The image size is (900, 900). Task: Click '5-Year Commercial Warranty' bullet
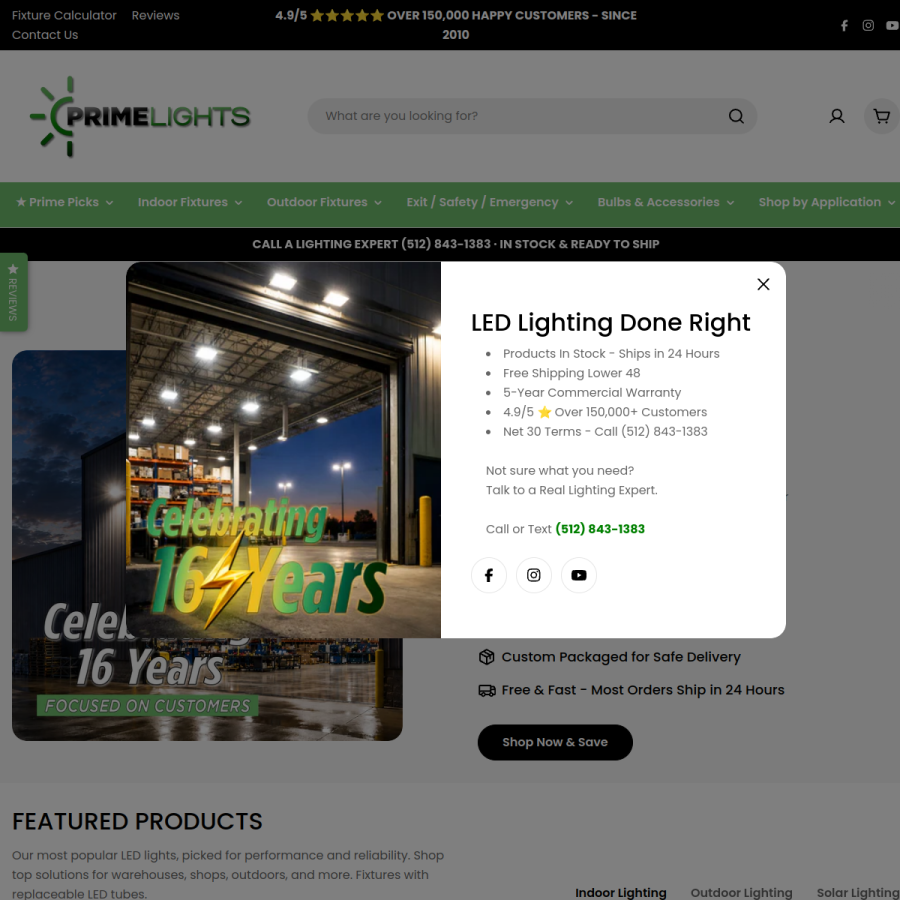[x=592, y=393]
